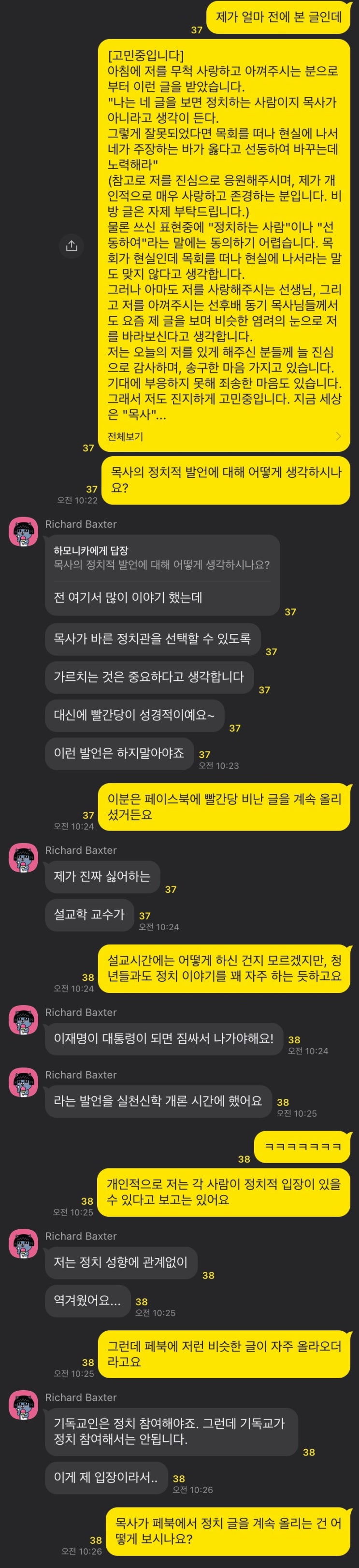Select the '역겨웠어요…' message bubble
Screen dimensions: 359x1568
87,1301
